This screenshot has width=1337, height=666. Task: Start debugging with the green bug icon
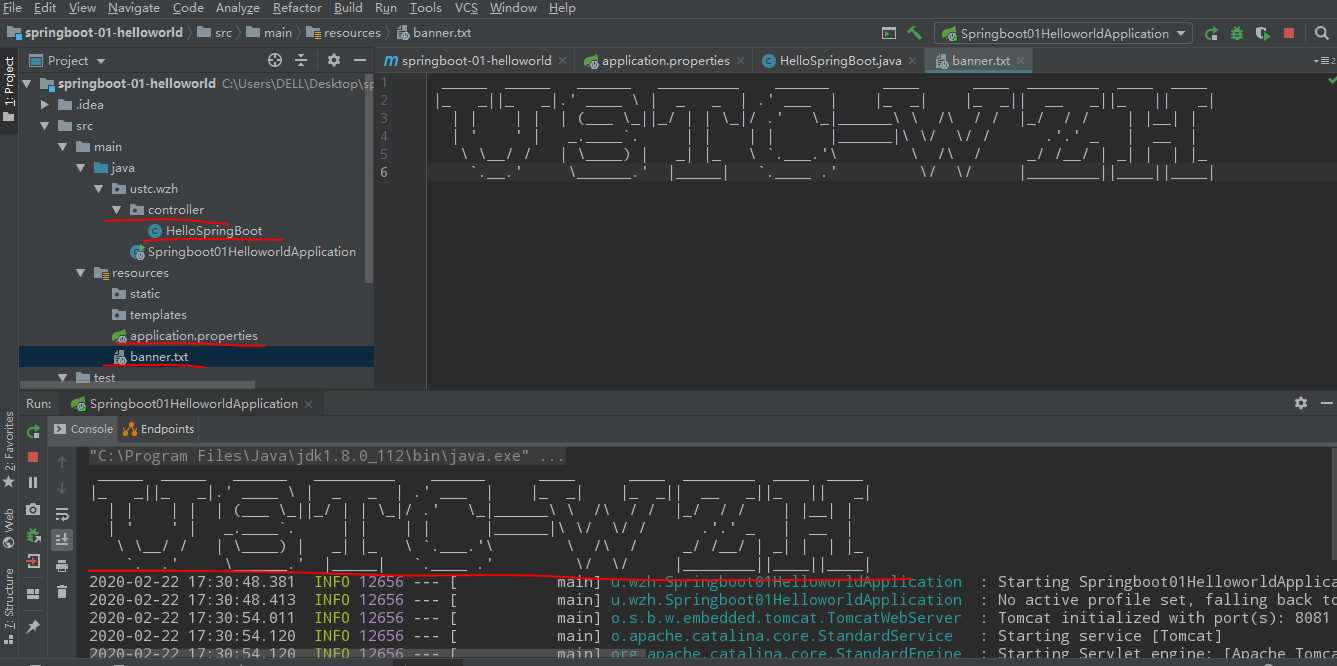pos(1237,33)
